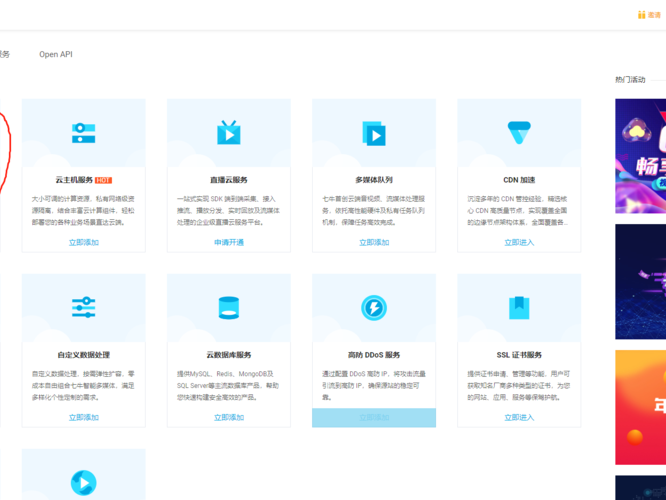Click the CDN acceleration funnel icon
Image resolution: width=666 pixels, height=500 pixels.
[519, 133]
